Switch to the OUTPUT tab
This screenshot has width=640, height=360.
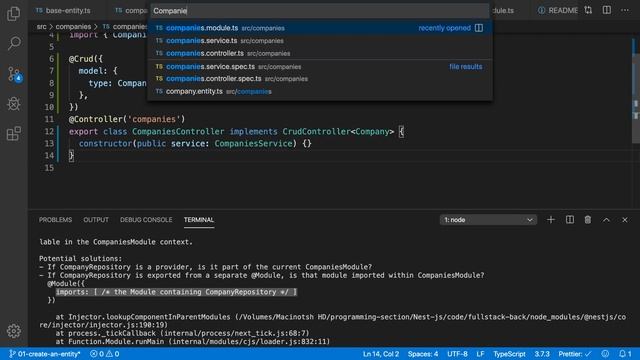point(96,220)
